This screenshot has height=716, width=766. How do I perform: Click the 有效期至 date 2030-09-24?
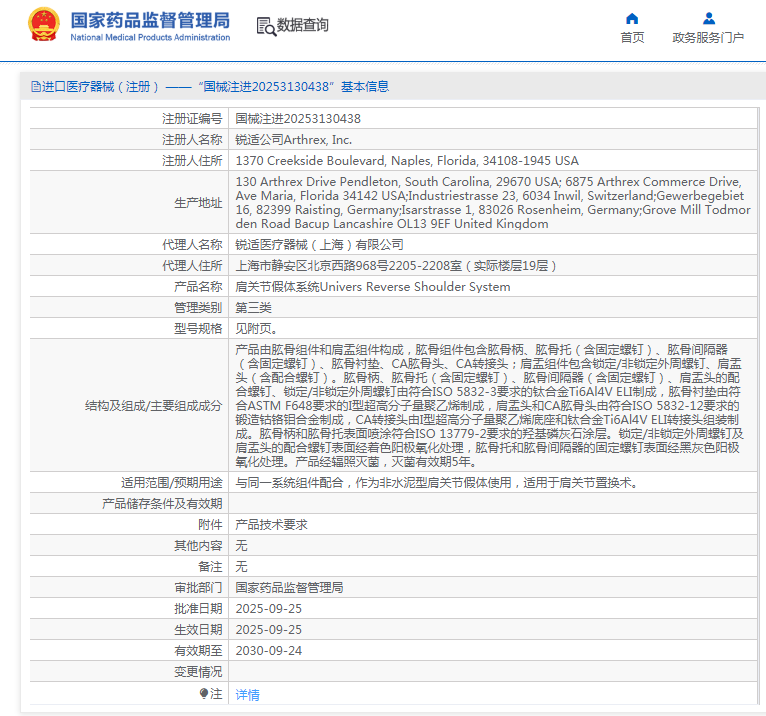[x=268, y=650]
